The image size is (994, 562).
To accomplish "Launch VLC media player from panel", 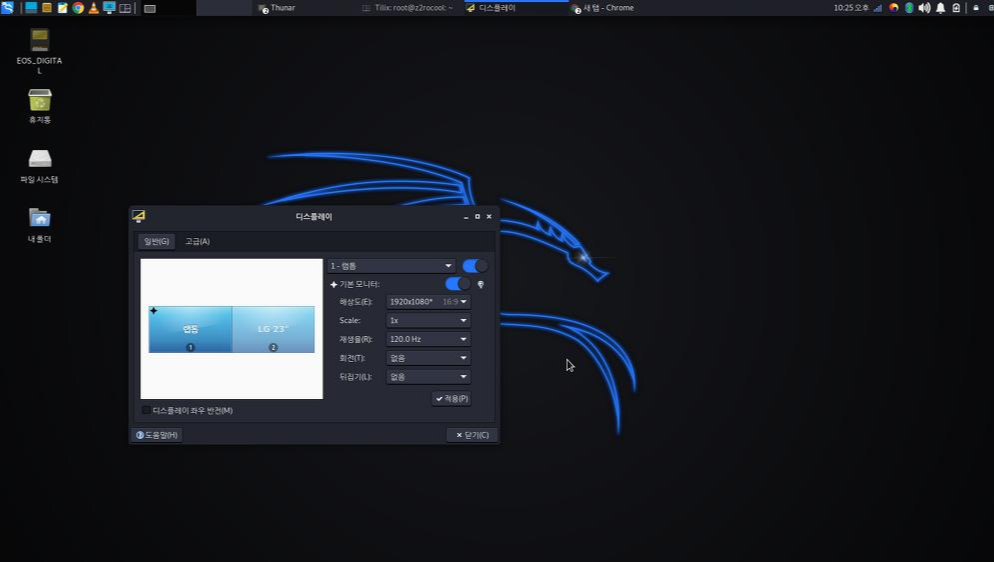I will click(x=94, y=8).
